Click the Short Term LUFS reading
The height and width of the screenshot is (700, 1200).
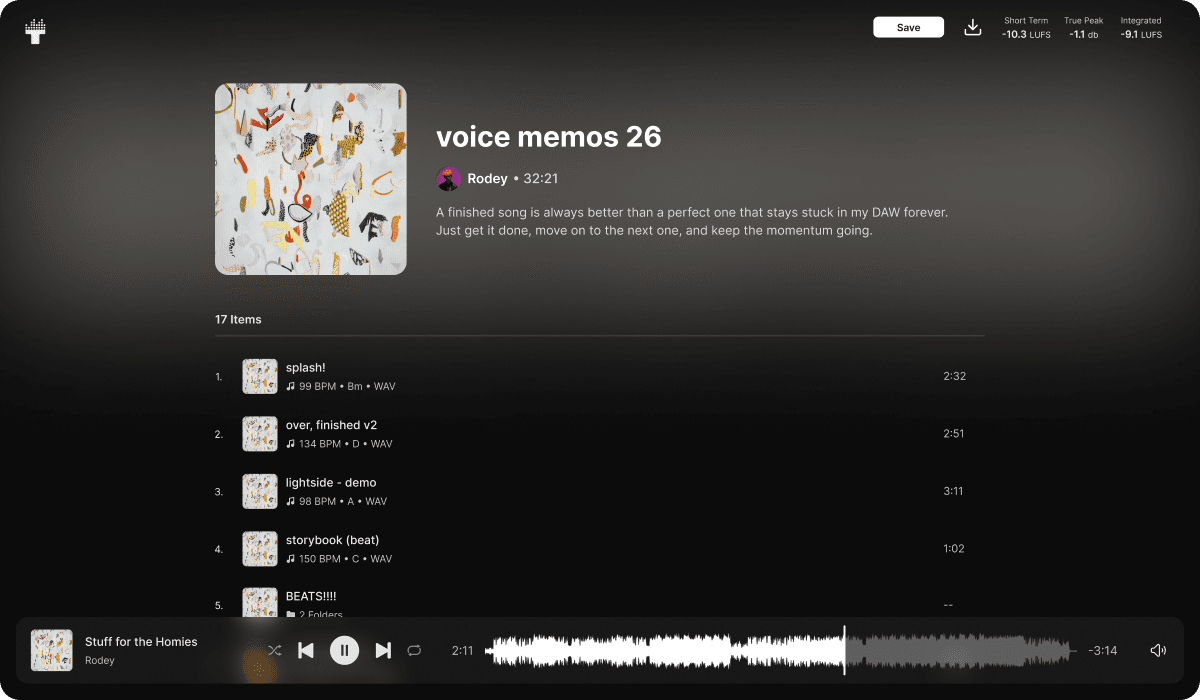(x=1026, y=28)
